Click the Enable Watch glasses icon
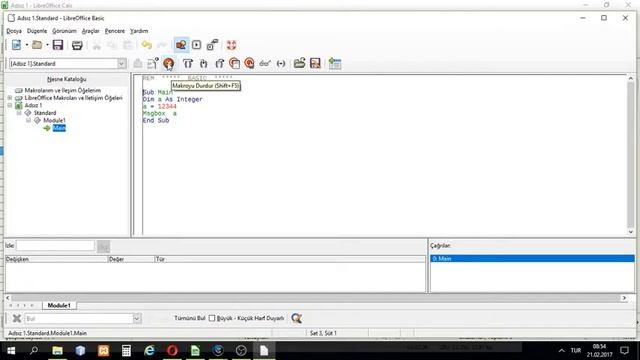Screen dimensions: 640x360 pyautogui.click(x=265, y=63)
